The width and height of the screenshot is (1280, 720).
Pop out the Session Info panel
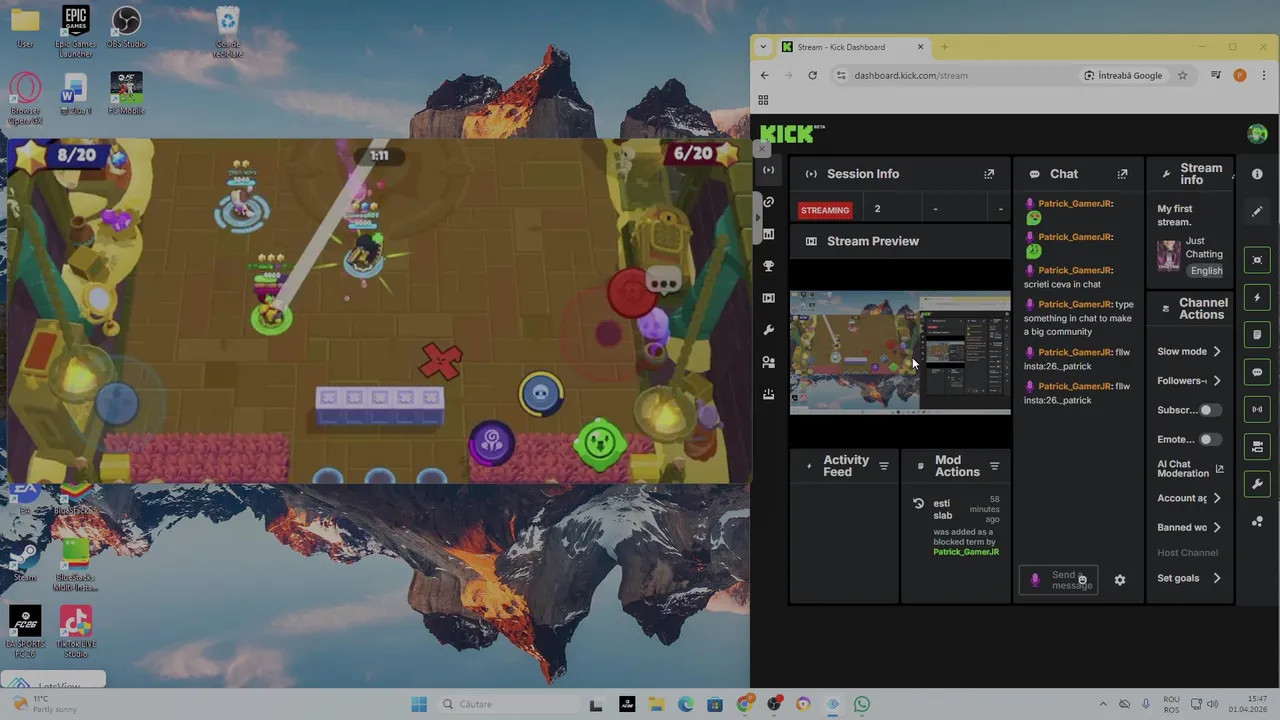point(989,174)
